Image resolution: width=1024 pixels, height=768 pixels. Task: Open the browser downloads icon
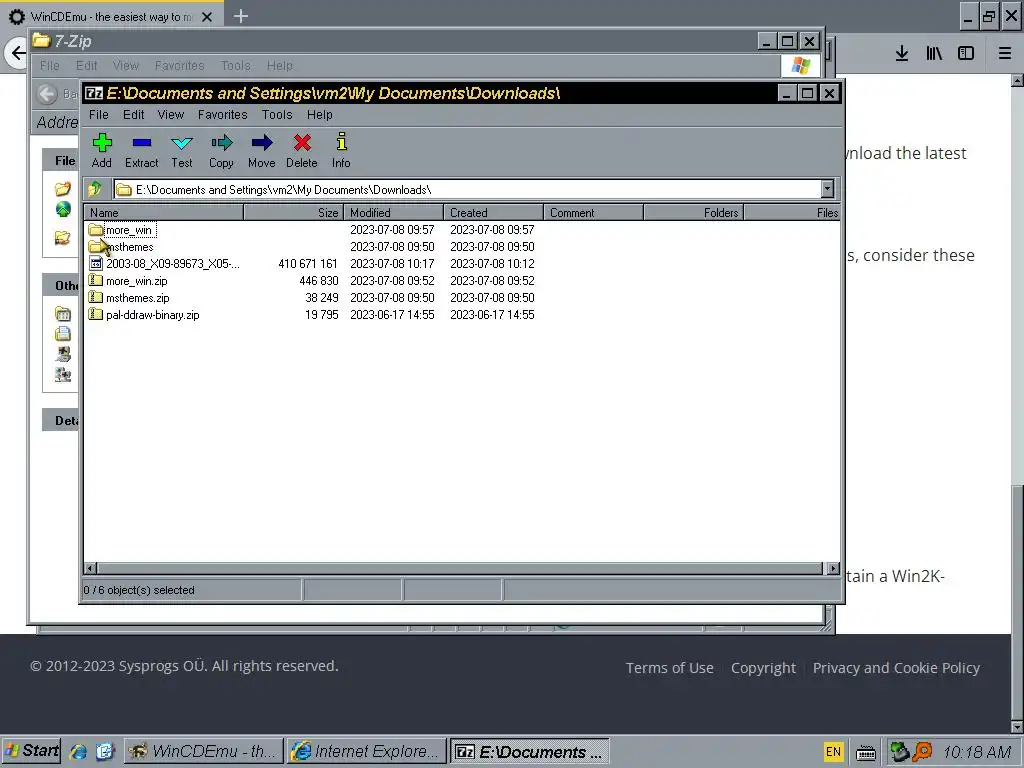[902, 54]
